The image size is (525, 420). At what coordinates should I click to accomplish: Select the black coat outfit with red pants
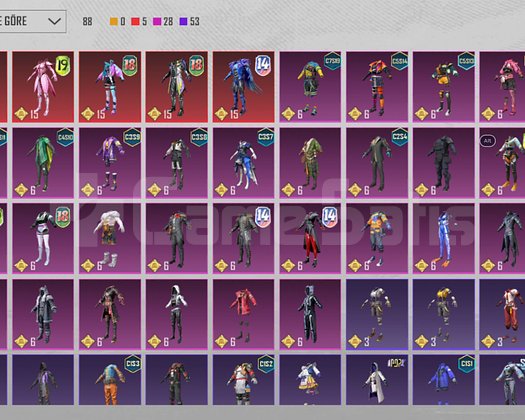(x=310, y=238)
